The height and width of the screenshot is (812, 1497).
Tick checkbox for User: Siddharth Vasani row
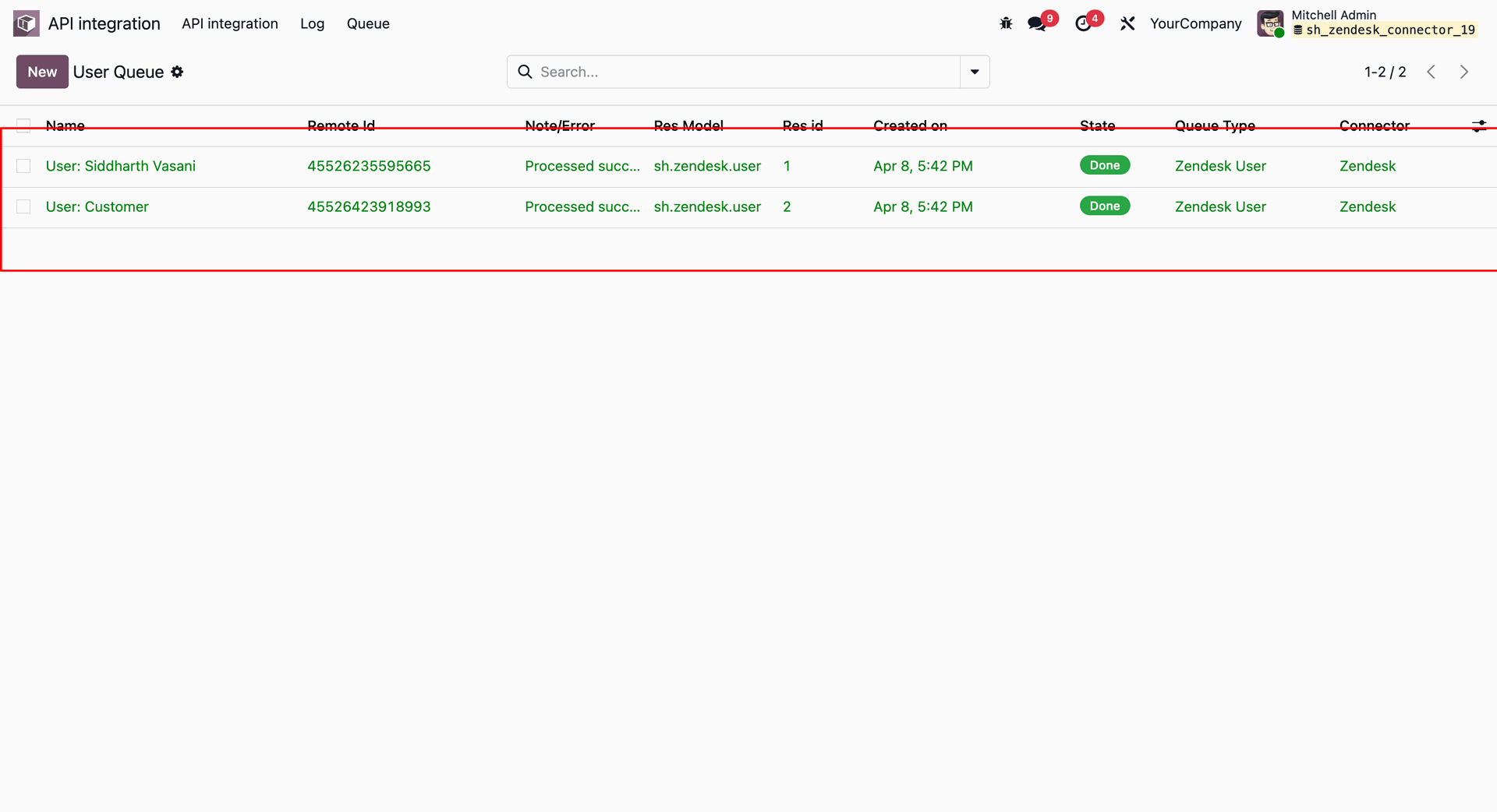point(23,166)
